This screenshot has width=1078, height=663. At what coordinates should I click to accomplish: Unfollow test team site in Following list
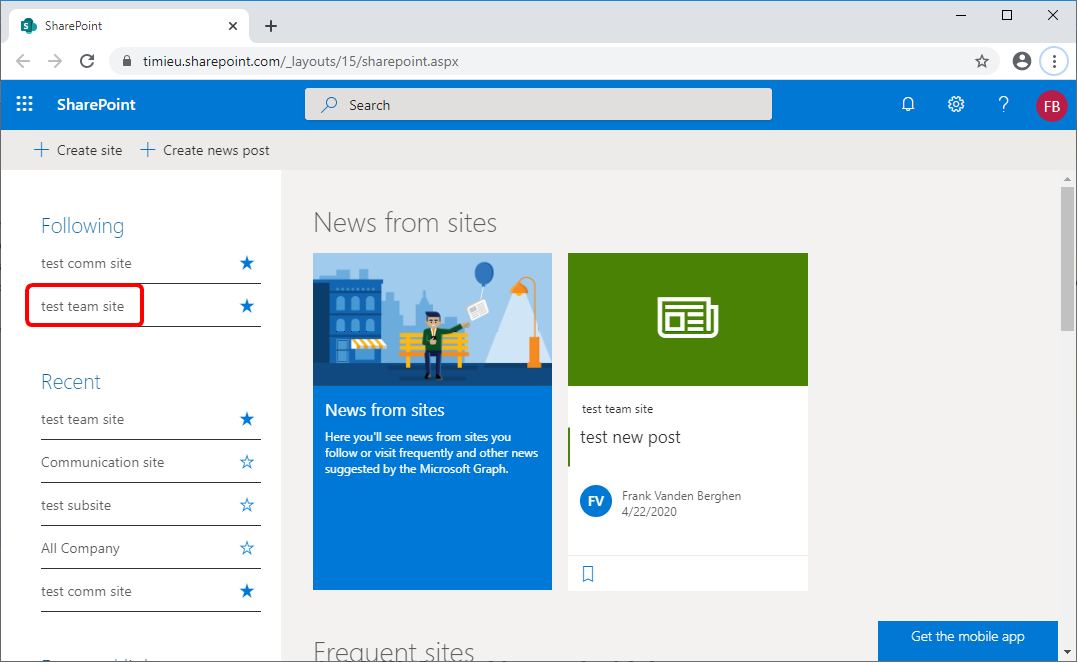tap(247, 306)
